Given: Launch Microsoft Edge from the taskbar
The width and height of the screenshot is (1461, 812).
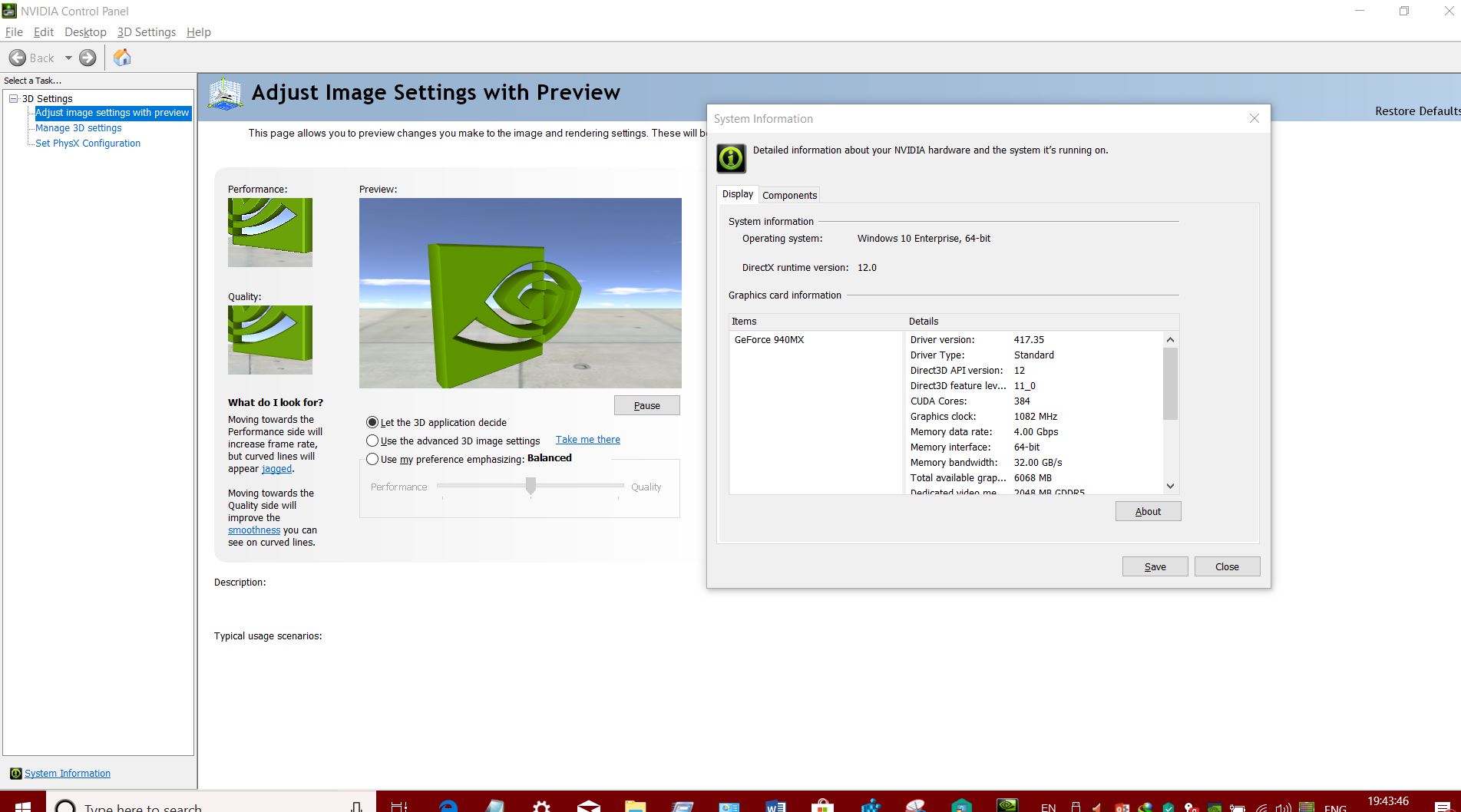Looking at the screenshot, I should (x=448, y=806).
